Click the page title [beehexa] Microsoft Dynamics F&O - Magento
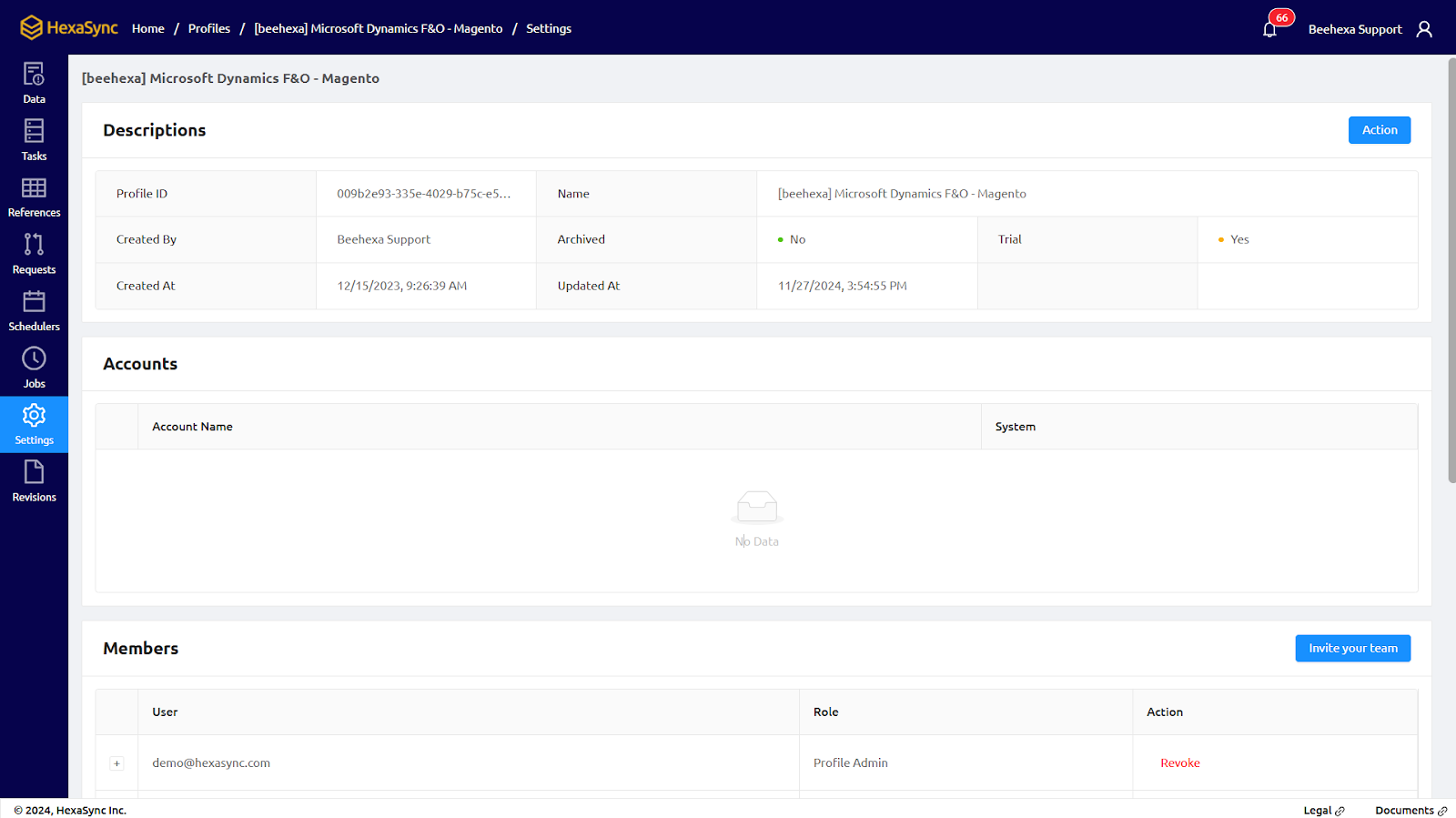This screenshot has height=818, width=1456. (230, 78)
